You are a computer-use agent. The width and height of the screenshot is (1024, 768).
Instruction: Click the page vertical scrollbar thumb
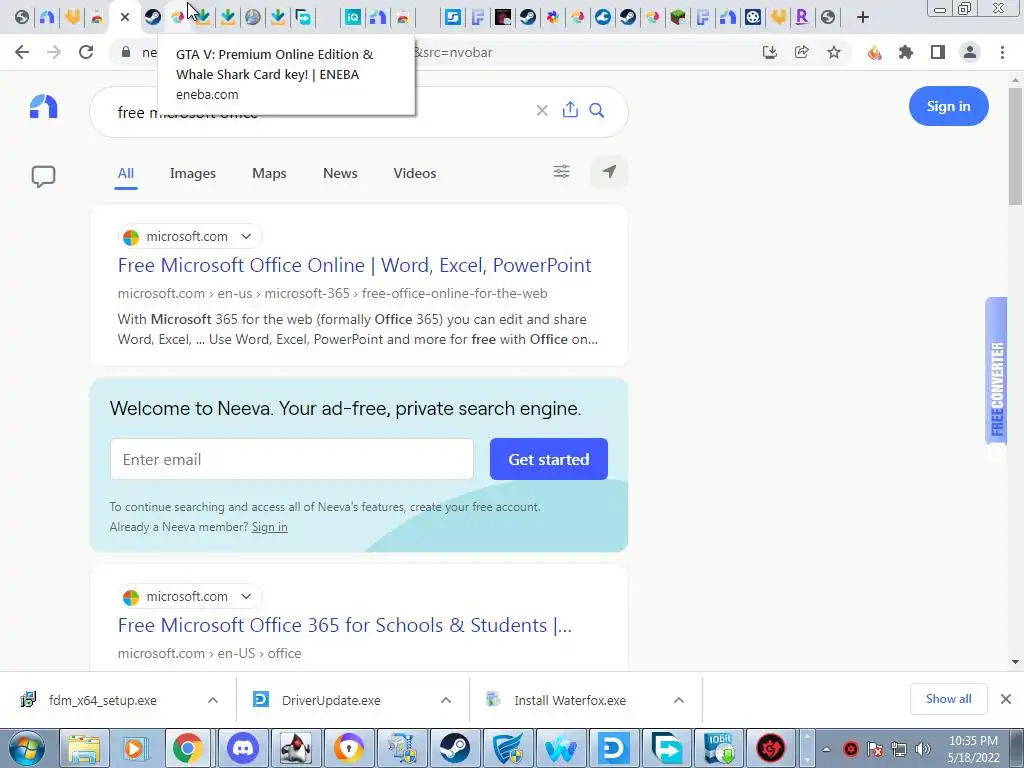click(1015, 146)
